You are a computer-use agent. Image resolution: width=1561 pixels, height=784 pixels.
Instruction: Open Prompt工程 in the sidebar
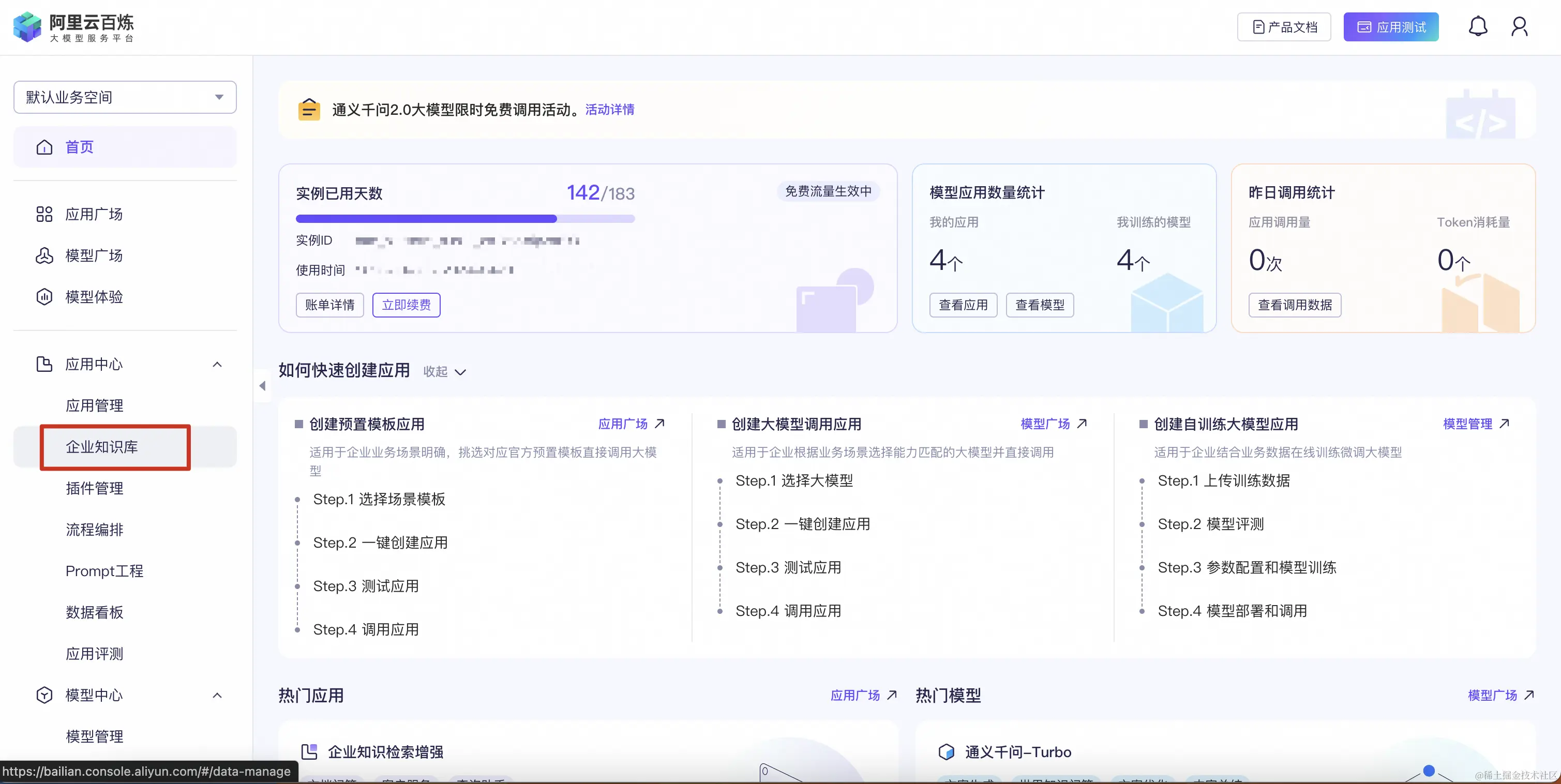tap(104, 571)
